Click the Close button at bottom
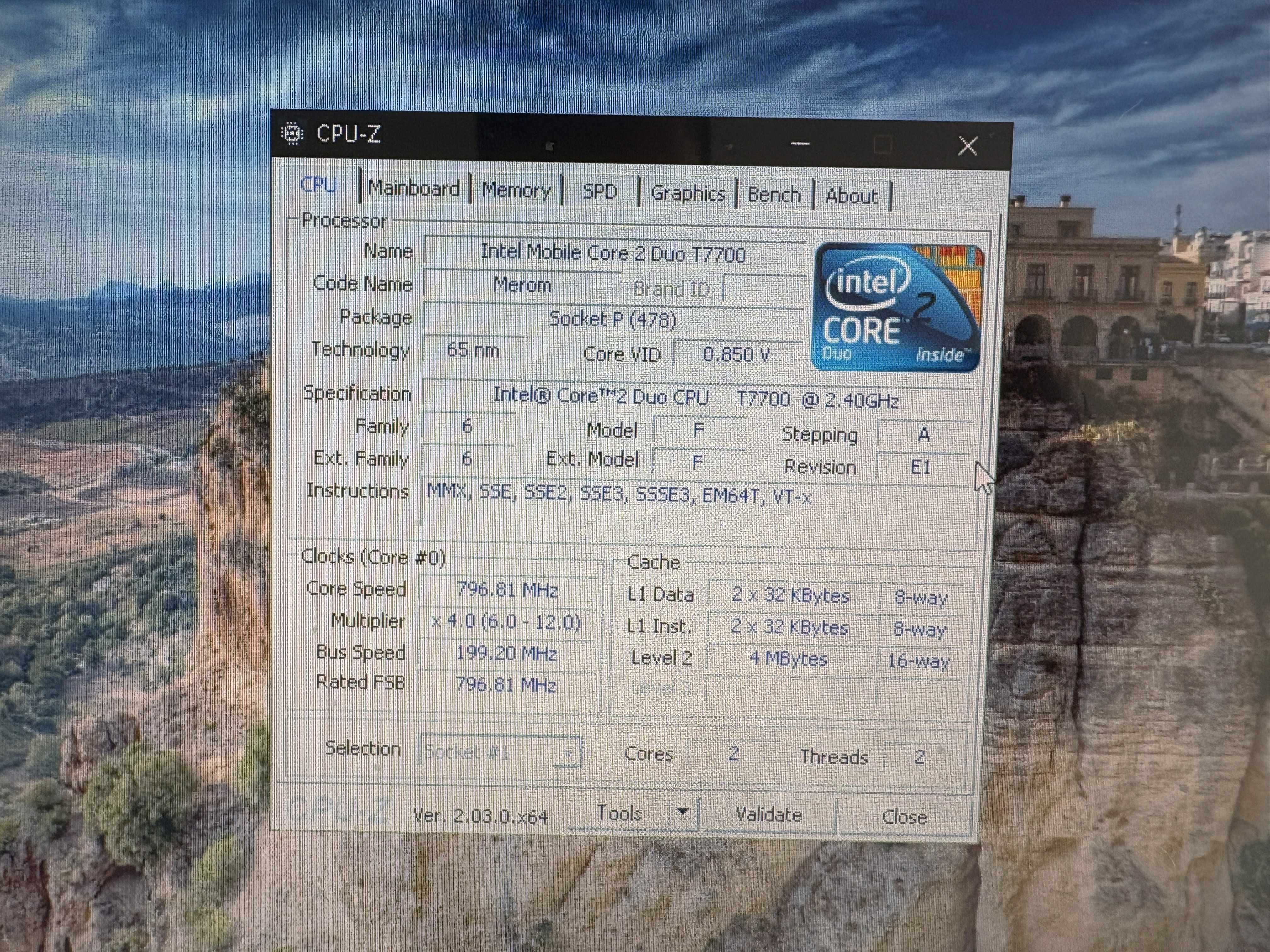Viewport: 1270px width, 952px height. tap(904, 817)
